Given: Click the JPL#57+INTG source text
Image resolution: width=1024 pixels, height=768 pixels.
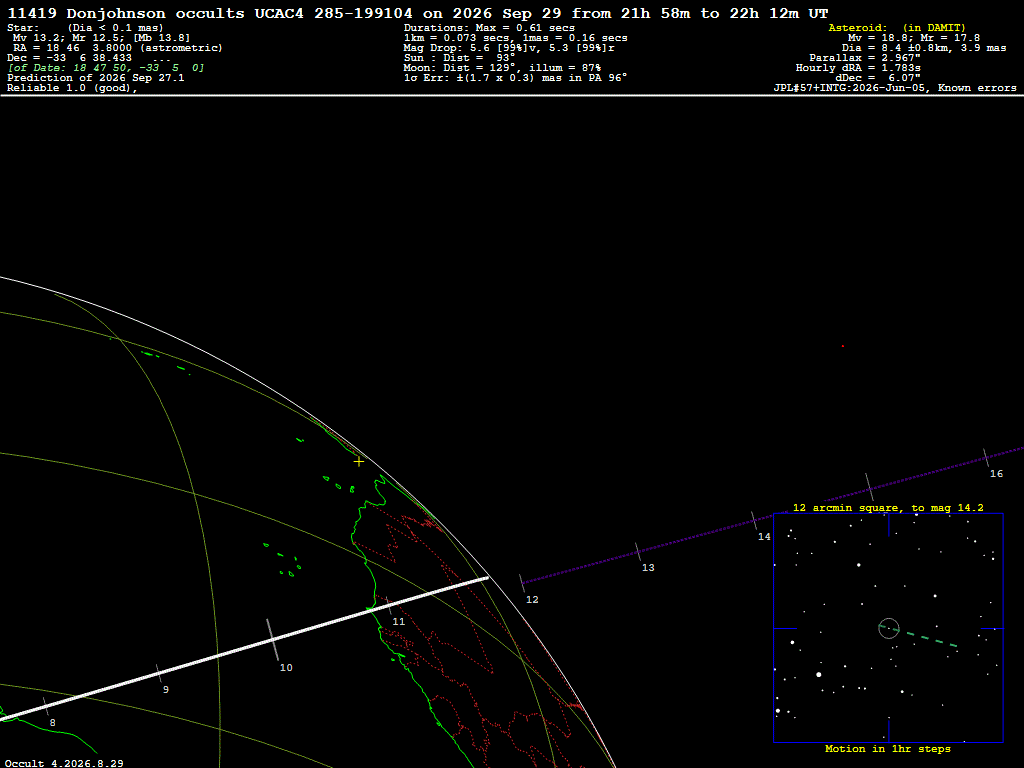Looking at the screenshot, I should click(x=895, y=88).
